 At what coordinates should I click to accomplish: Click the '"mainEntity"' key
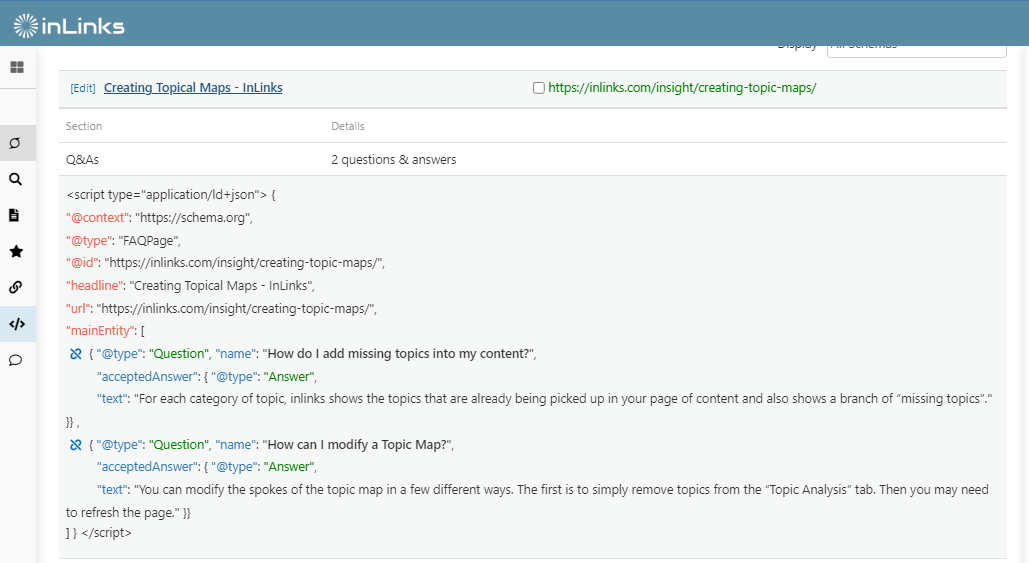click(x=101, y=331)
